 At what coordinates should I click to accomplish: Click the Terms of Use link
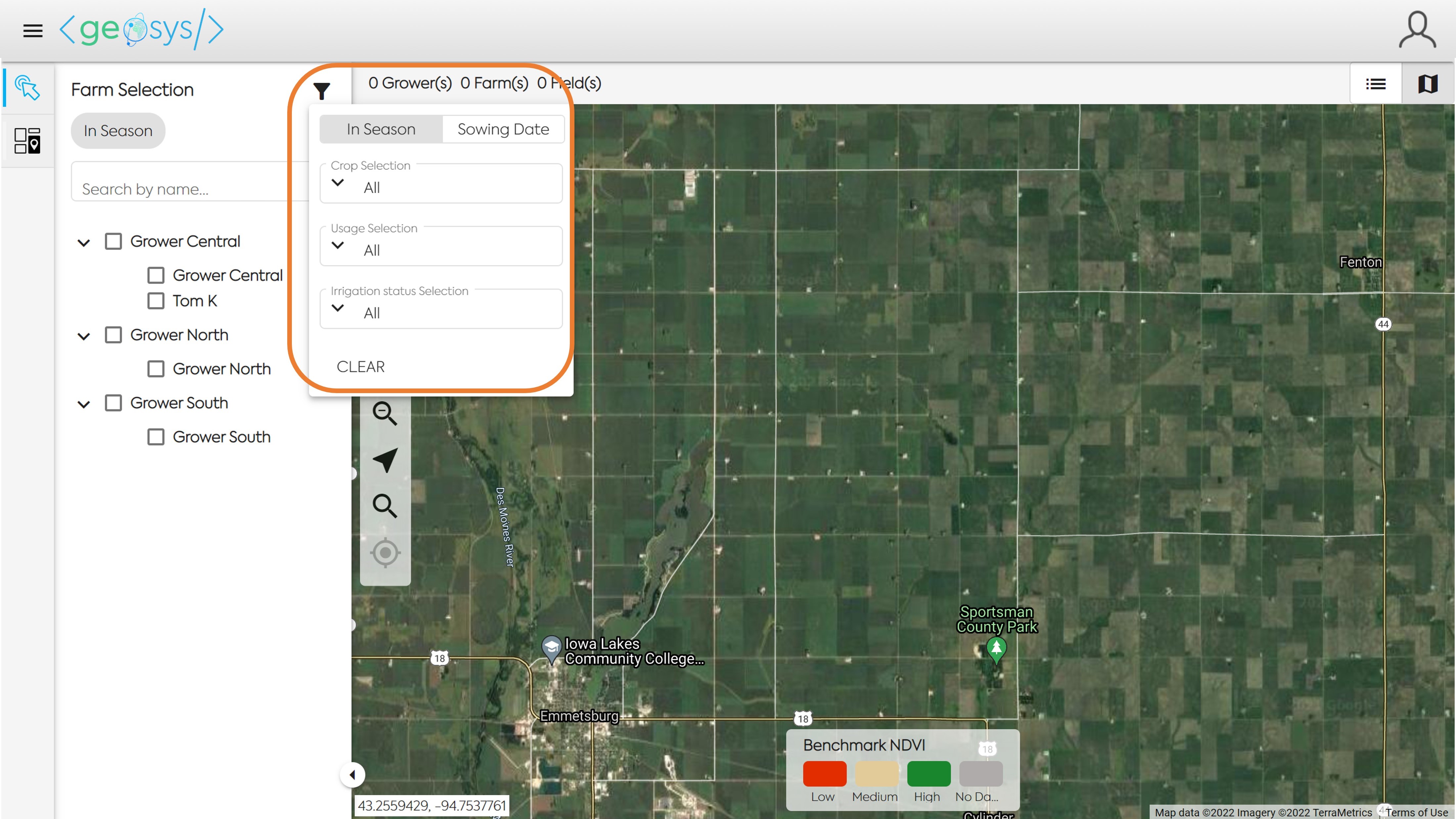click(x=1416, y=812)
